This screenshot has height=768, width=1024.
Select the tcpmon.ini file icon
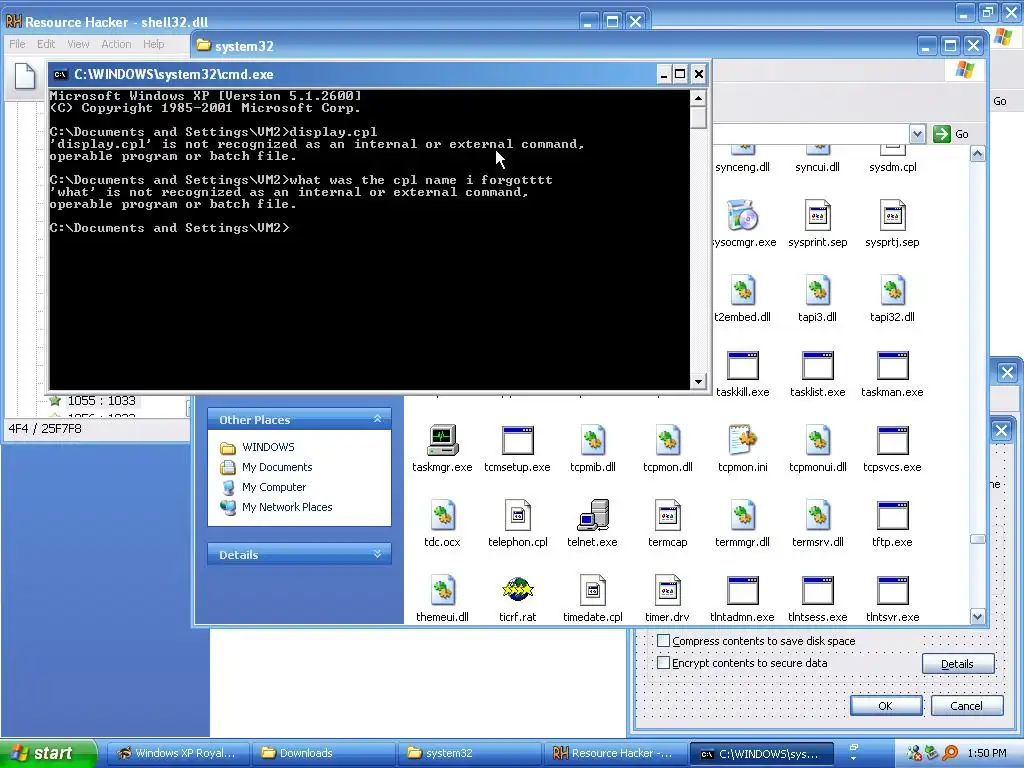pyautogui.click(x=743, y=440)
